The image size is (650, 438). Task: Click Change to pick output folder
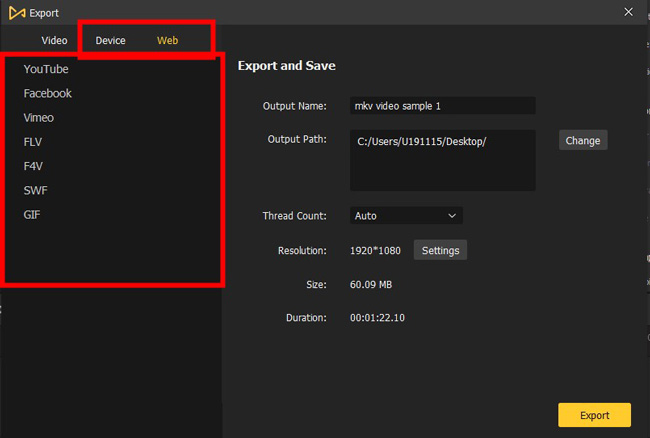(583, 140)
